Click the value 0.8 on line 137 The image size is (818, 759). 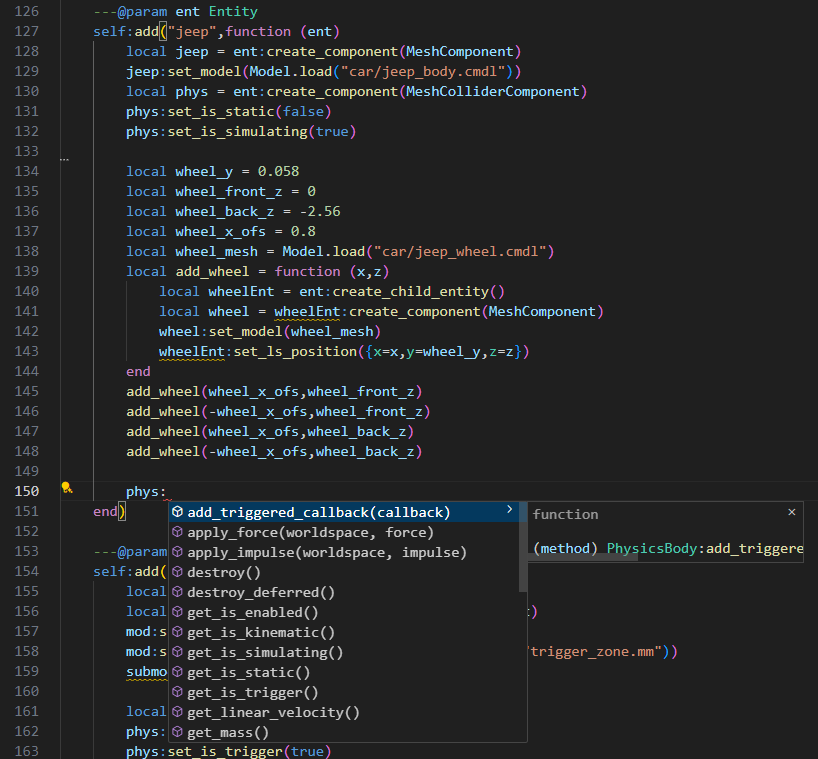click(x=303, y=232)
